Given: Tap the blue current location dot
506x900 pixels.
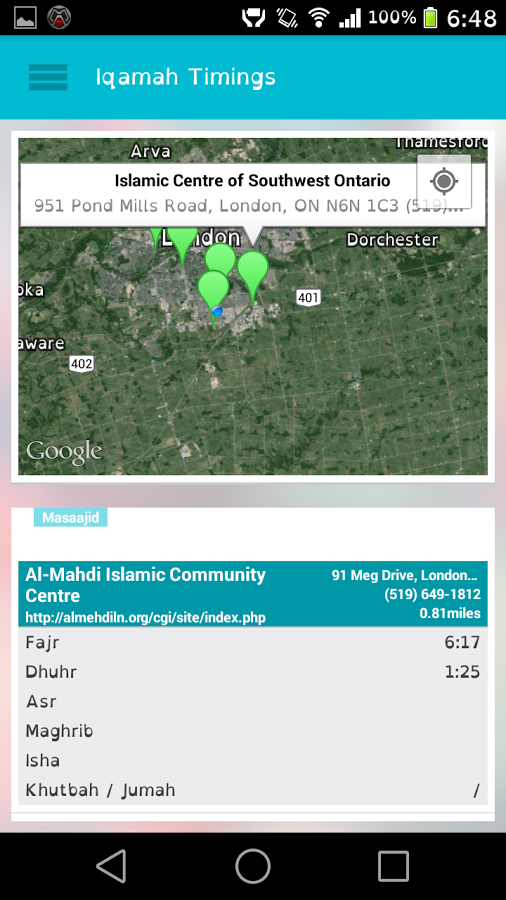Looking at the screenshot, I should point(217,311).
